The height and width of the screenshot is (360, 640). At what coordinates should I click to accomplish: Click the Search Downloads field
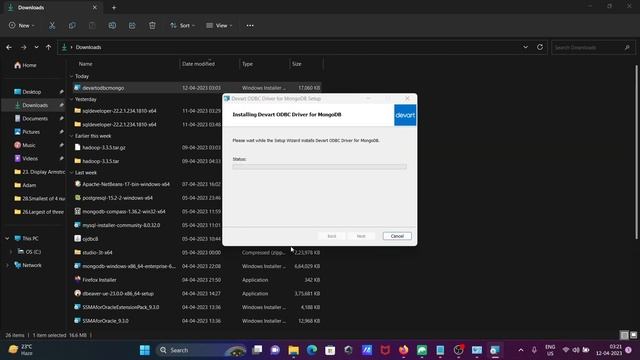click(593, 47)
